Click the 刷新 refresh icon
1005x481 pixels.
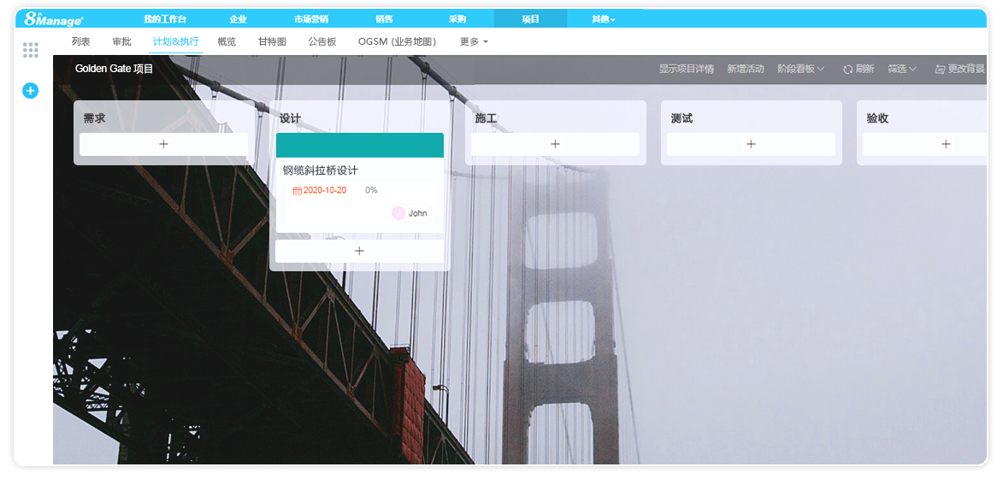(x=848, y=69)
